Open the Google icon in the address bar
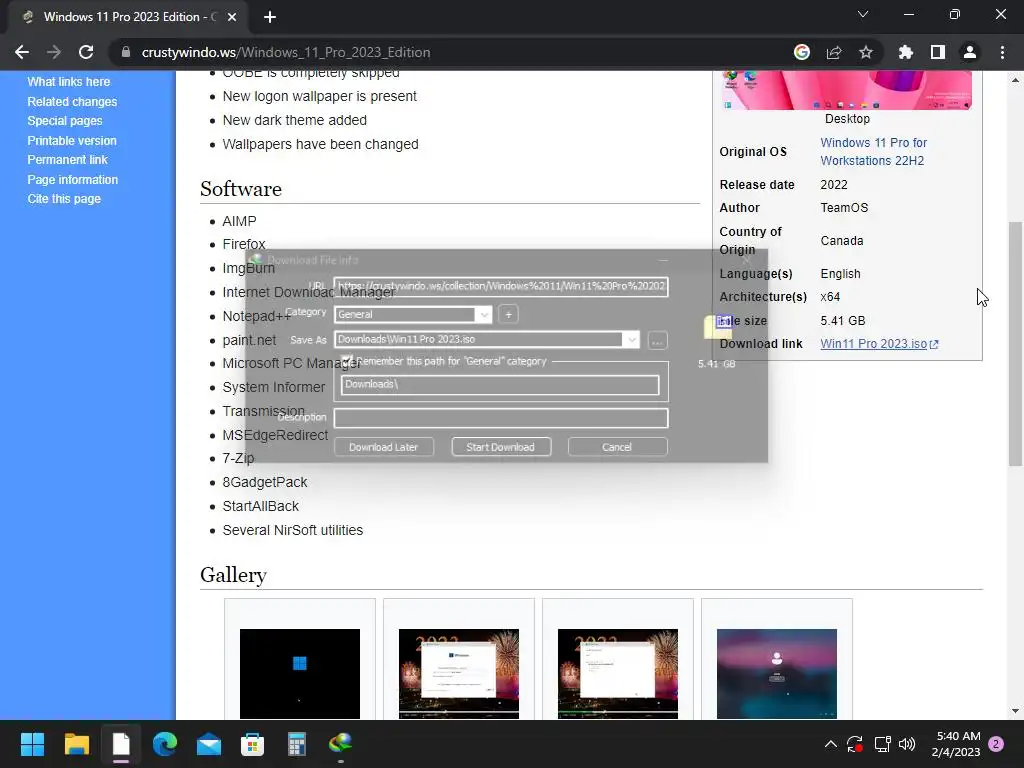 [x=802, y=52]
